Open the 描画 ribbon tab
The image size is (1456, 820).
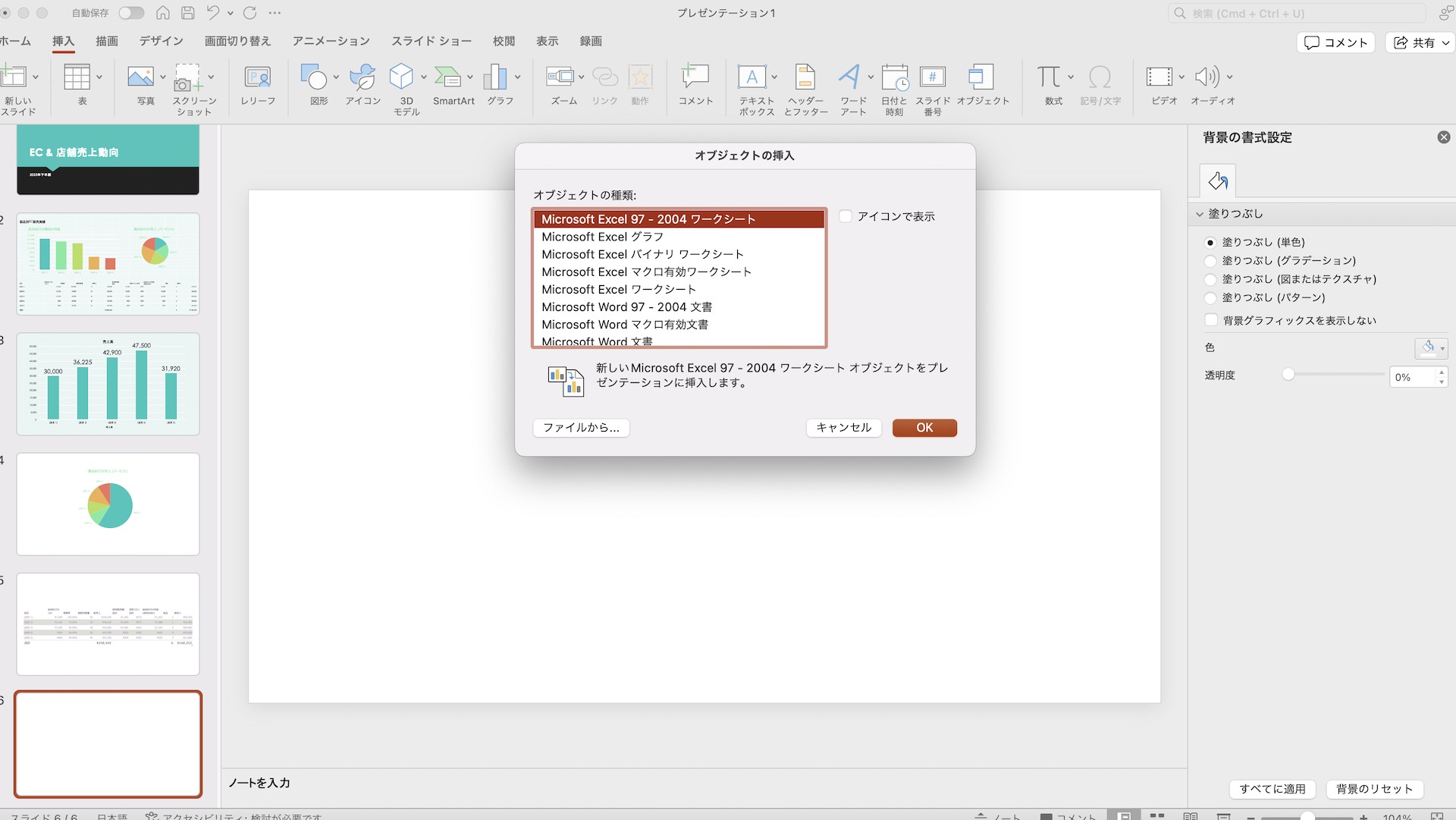point(107,41)
